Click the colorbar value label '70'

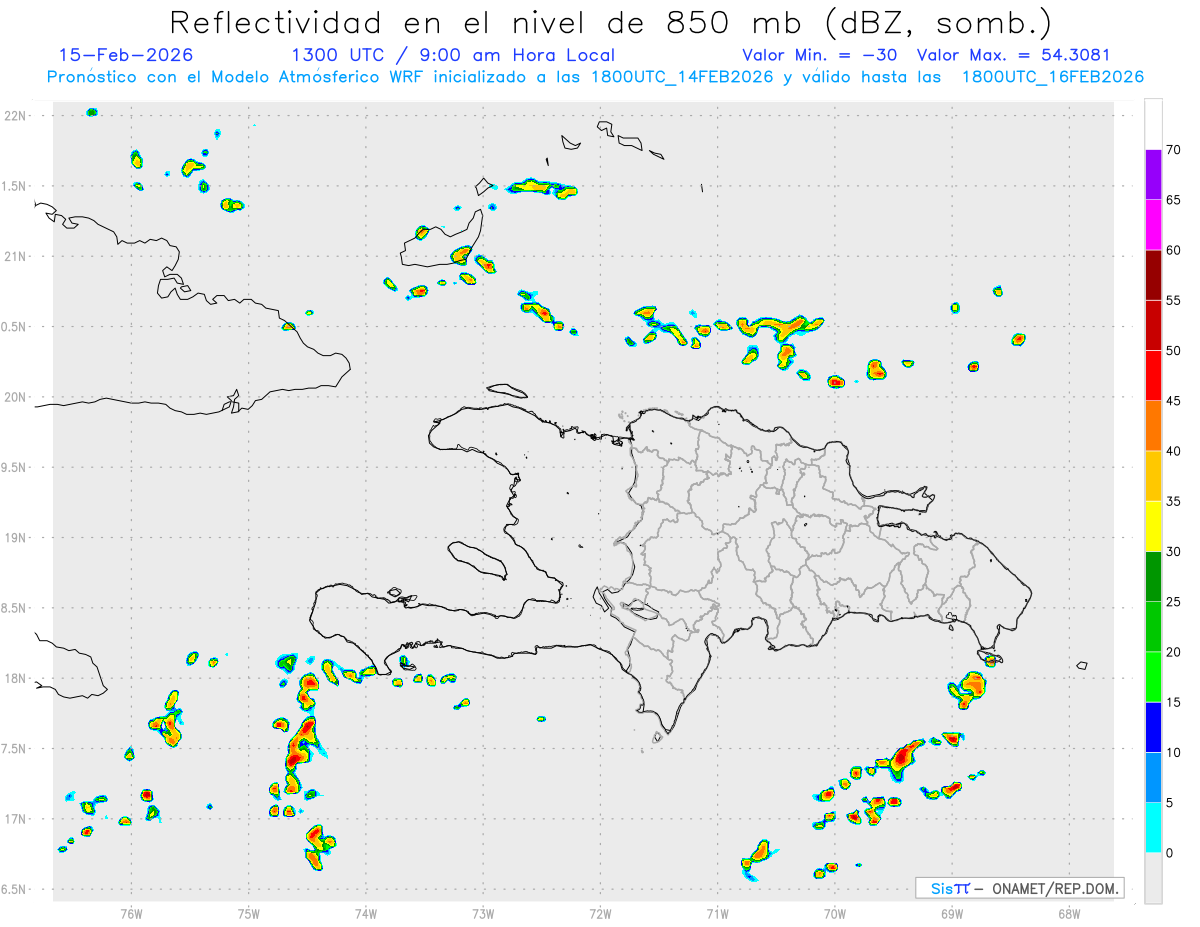click(1174, 150)
